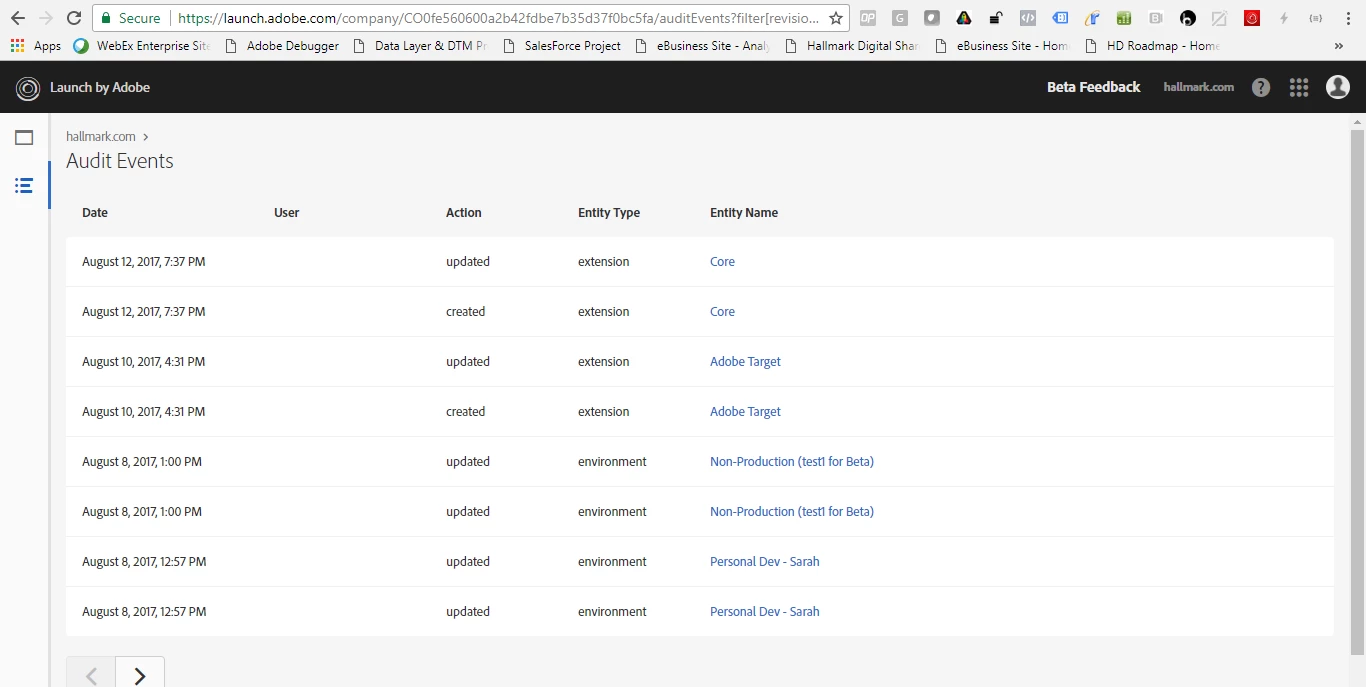
Task: Click the Action column header
Action: point(464,213)
